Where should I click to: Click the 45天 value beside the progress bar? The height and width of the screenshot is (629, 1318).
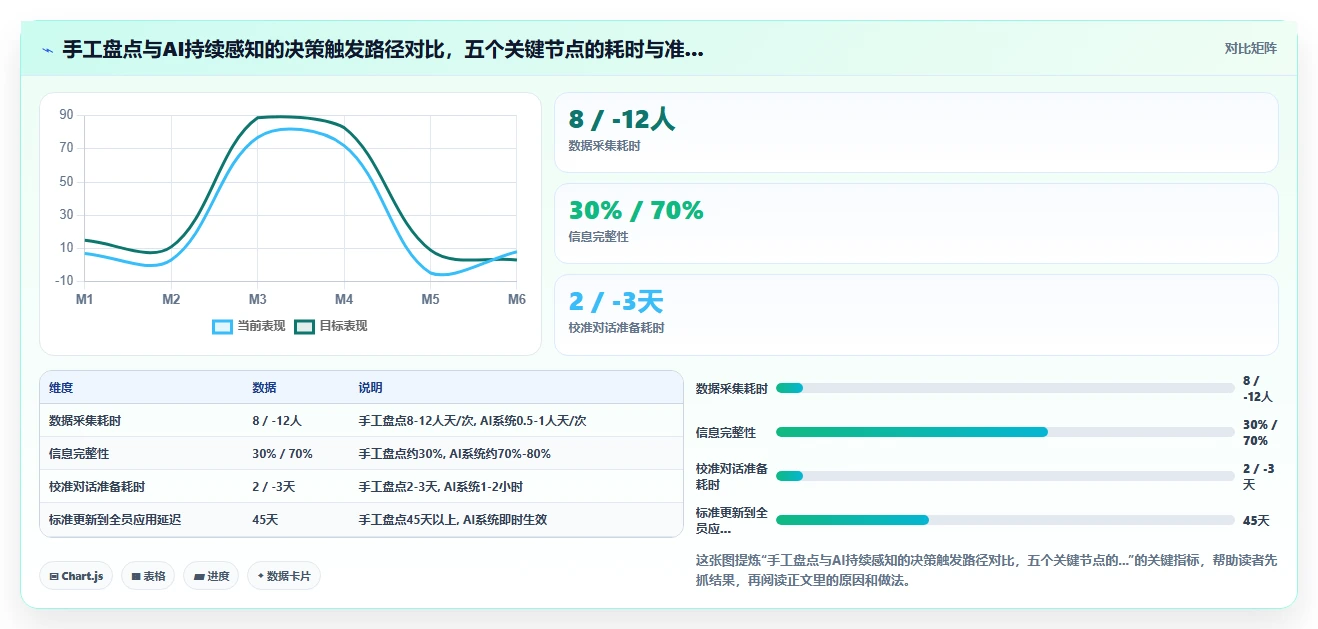point(1256,521)
